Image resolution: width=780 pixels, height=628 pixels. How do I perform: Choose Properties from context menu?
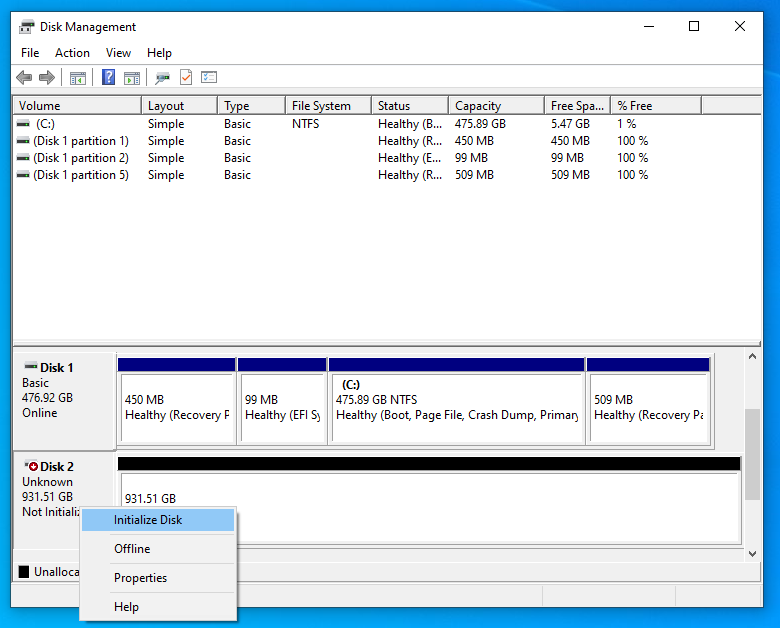tap(158, 578)
